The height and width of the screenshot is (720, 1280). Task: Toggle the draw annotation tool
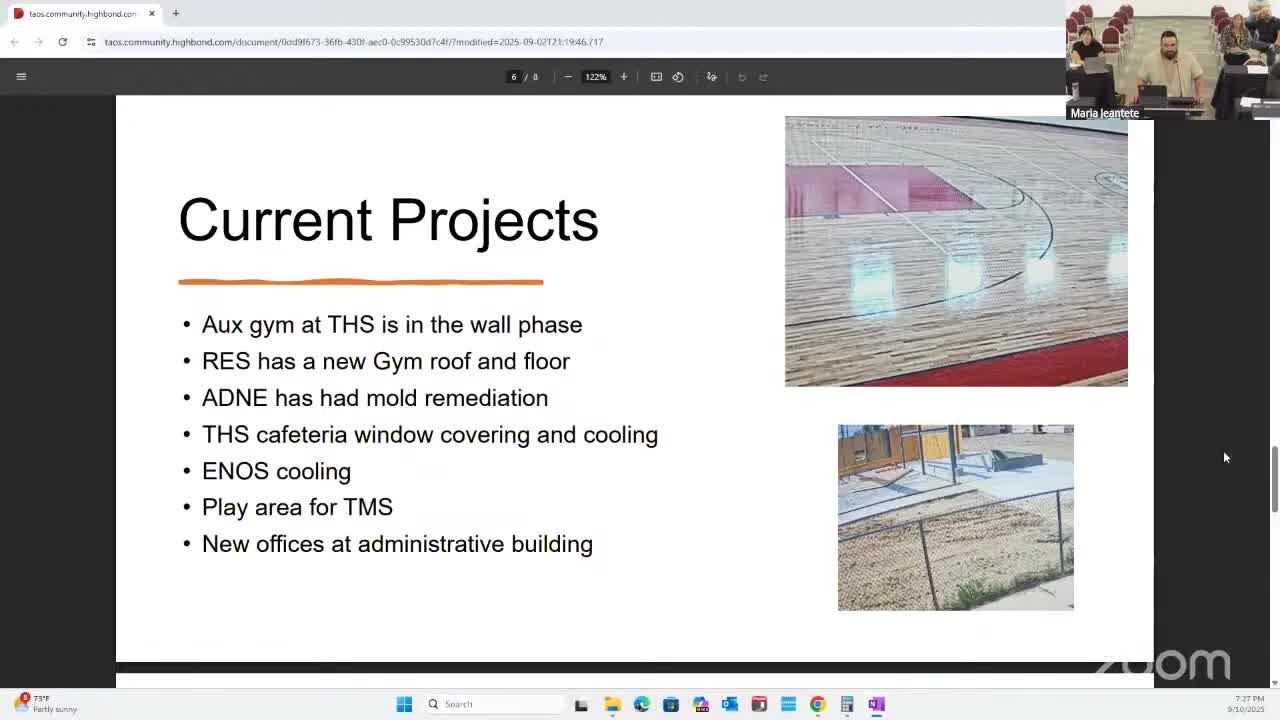pyautogui.click(x=712, y=77)
